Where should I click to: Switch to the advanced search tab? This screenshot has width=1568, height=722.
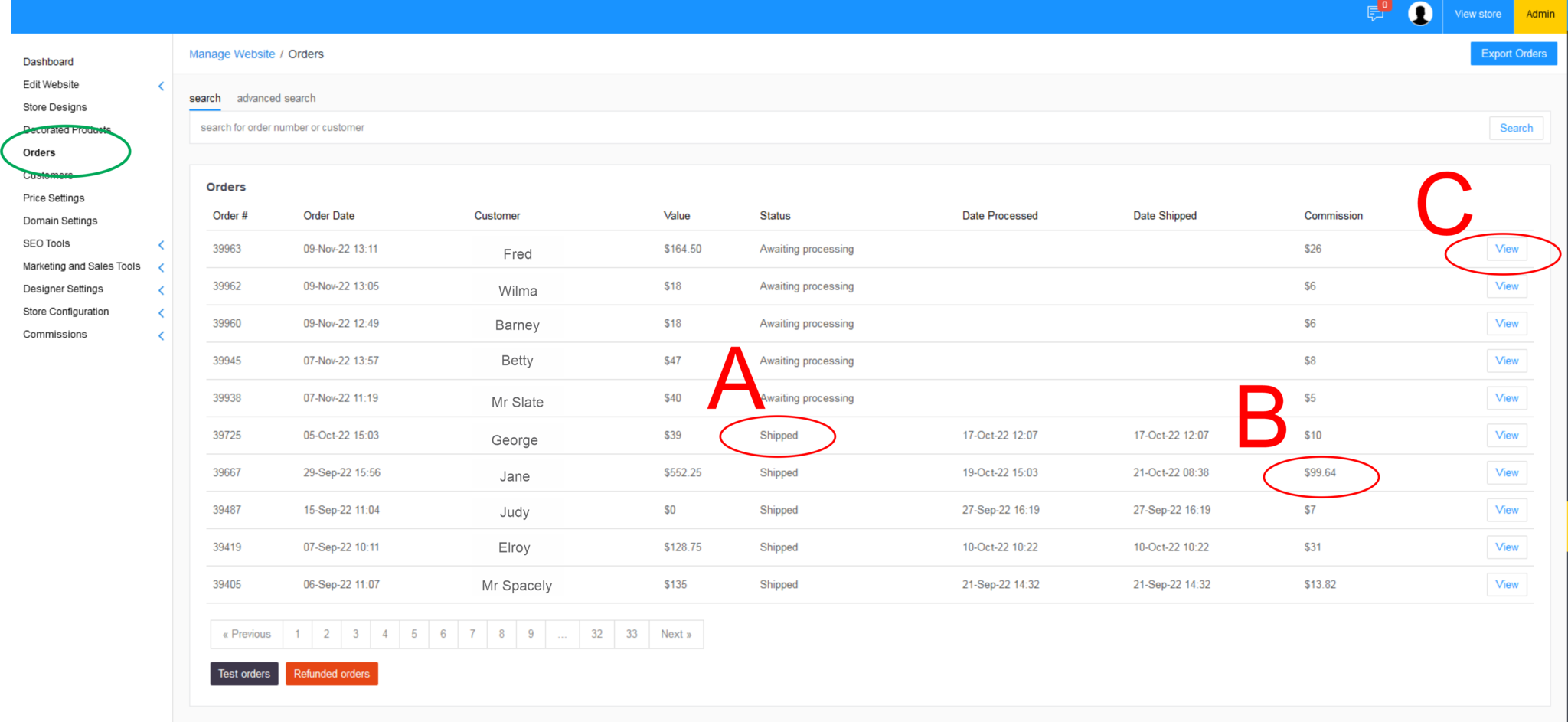[x=276, y=98]
